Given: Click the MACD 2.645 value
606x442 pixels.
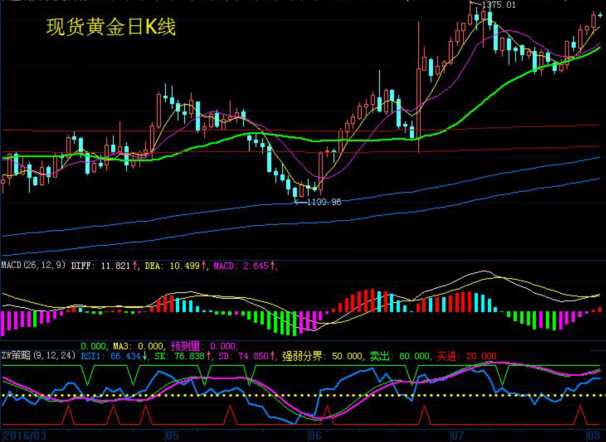Looking at the screenshot, I should pyautogui.click(x=240, y=266).
